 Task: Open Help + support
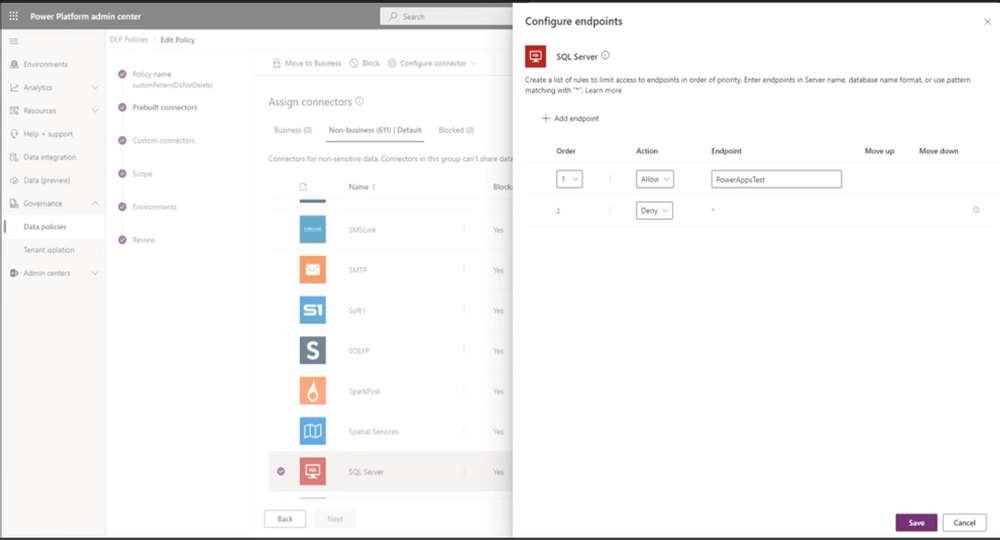[x=48, y=134]
